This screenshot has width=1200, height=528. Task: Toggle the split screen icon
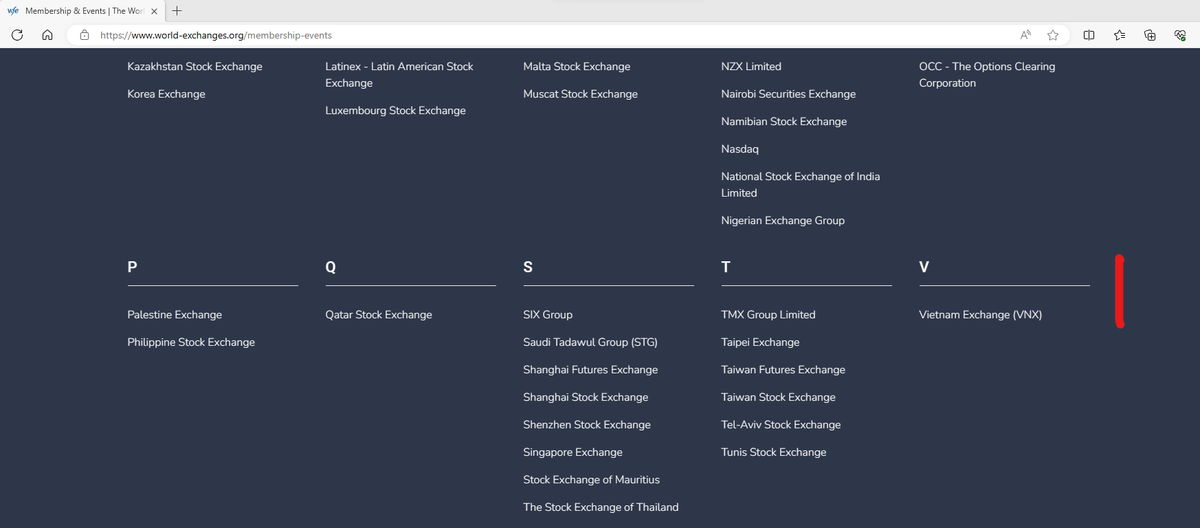(x=1088, y=35)
